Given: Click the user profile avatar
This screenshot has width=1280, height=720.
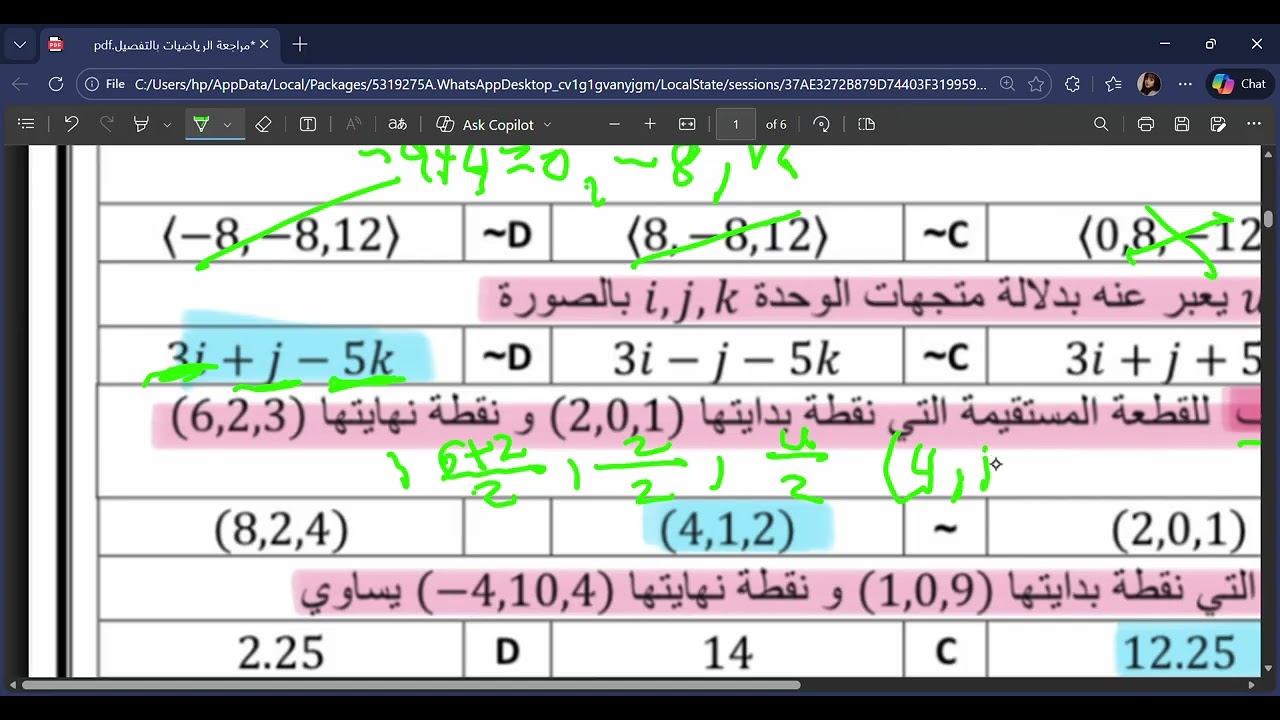Looking at the screenshot, I should (x=1149, y=84).
